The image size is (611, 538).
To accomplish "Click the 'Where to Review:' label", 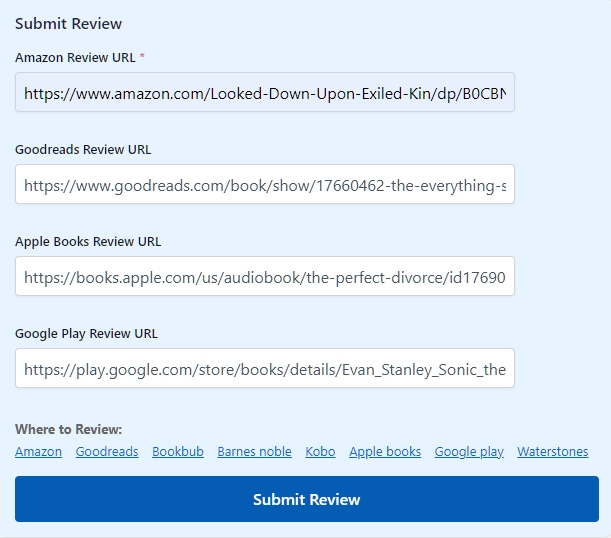I will pos(68,430).
